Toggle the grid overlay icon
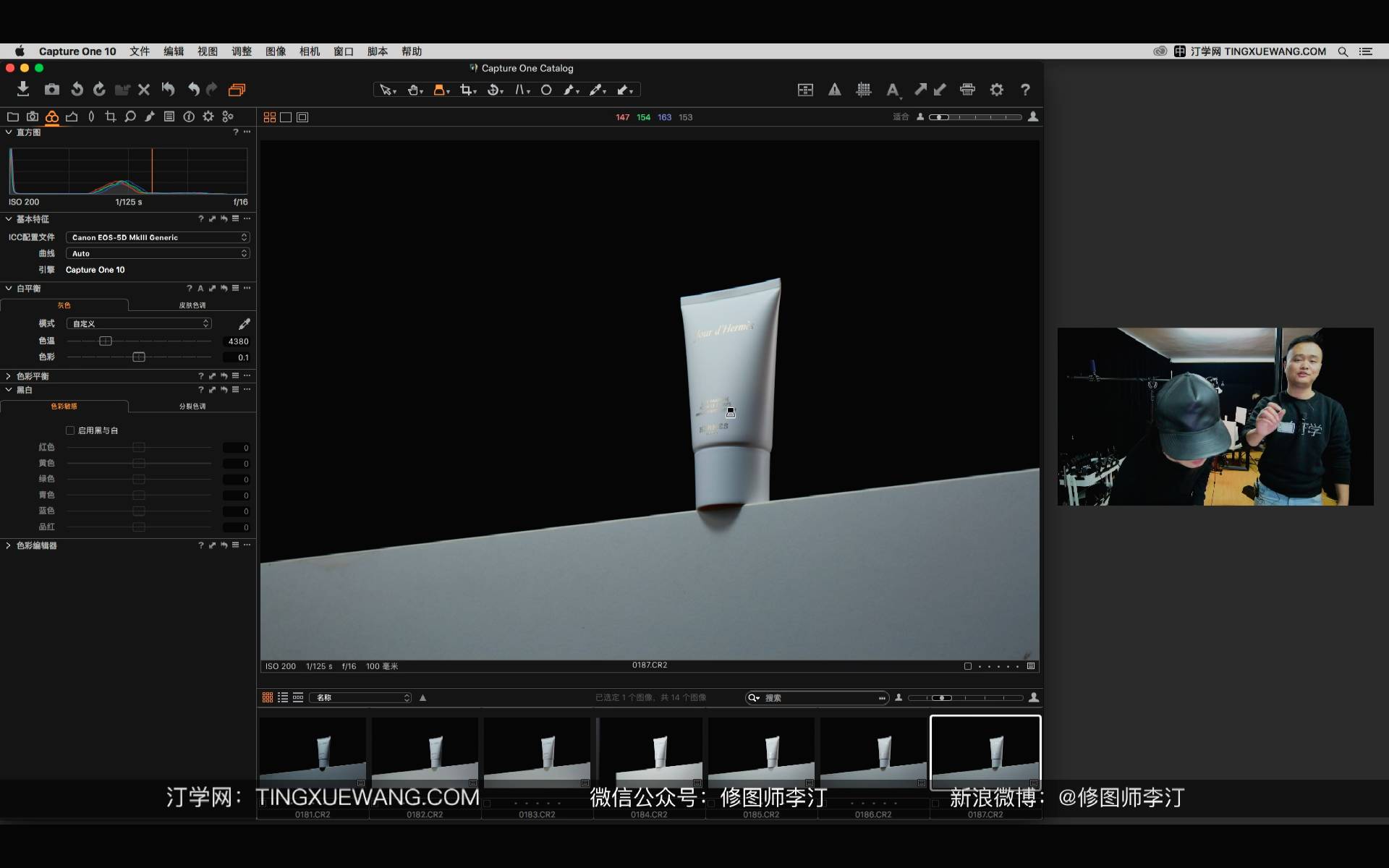Viewport: 1389px width, 868px height. click(x=863, y=90)
